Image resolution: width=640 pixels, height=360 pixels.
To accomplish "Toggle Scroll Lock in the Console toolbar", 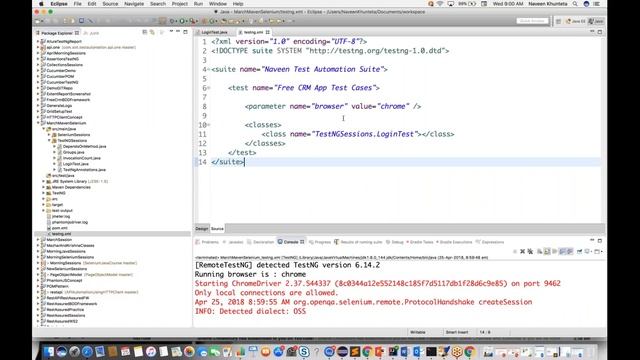I will tap(547, 251).
